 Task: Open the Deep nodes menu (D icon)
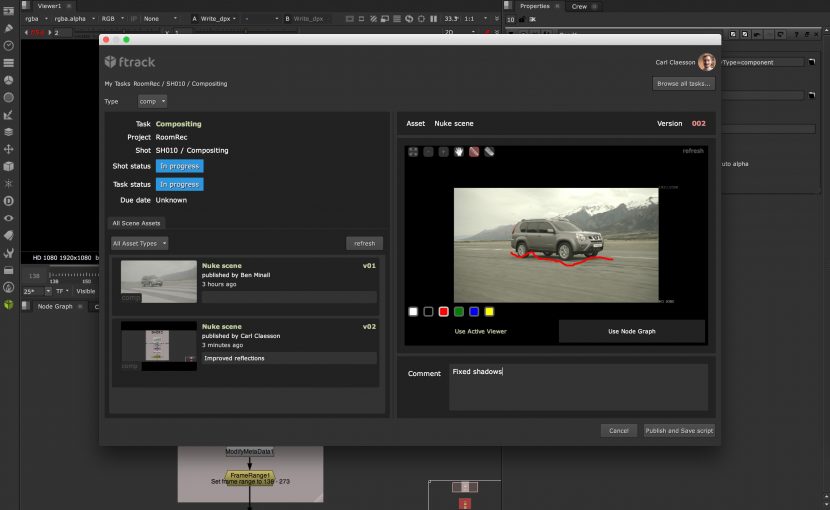(8, 201)
